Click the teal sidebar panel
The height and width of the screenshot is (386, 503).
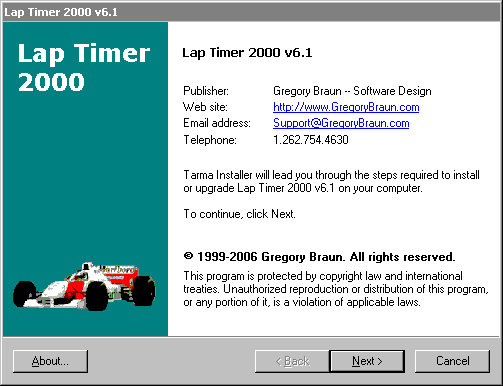85,179
